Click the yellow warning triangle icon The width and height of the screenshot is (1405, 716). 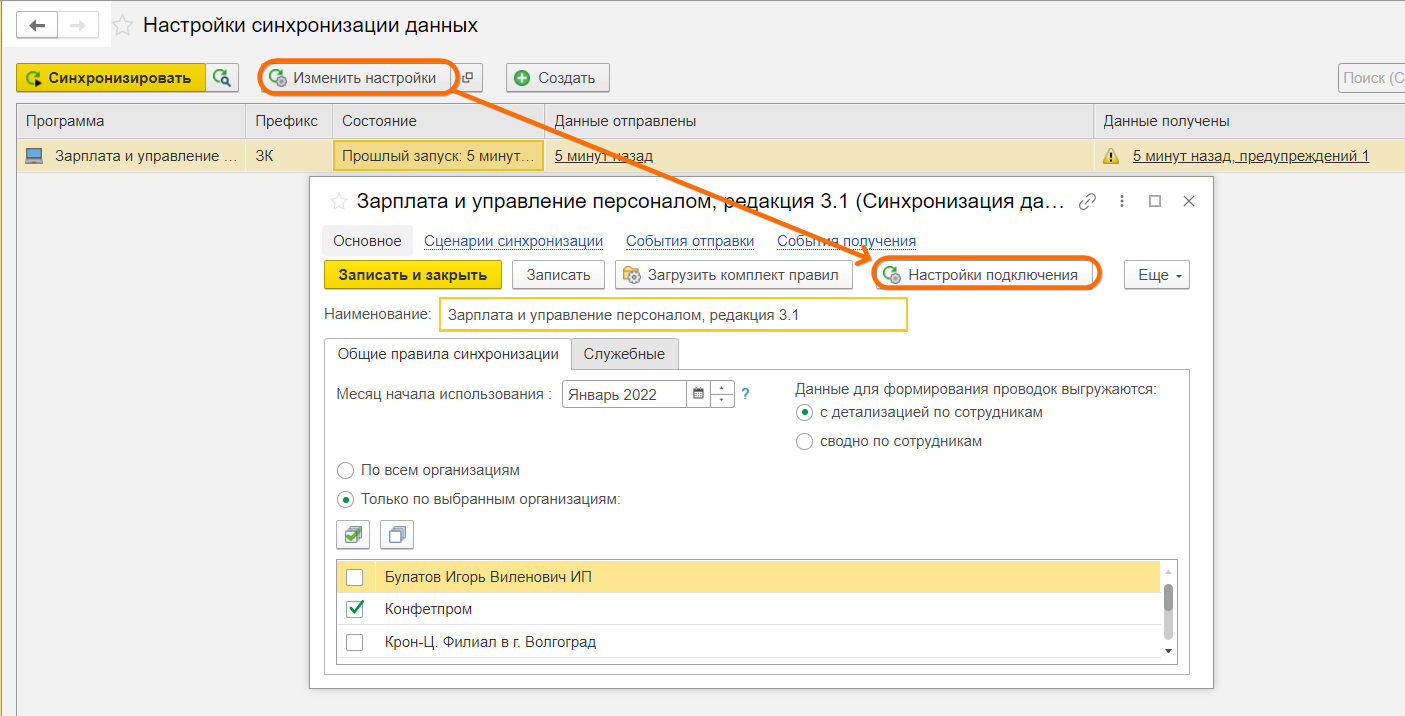point(1111,156)
